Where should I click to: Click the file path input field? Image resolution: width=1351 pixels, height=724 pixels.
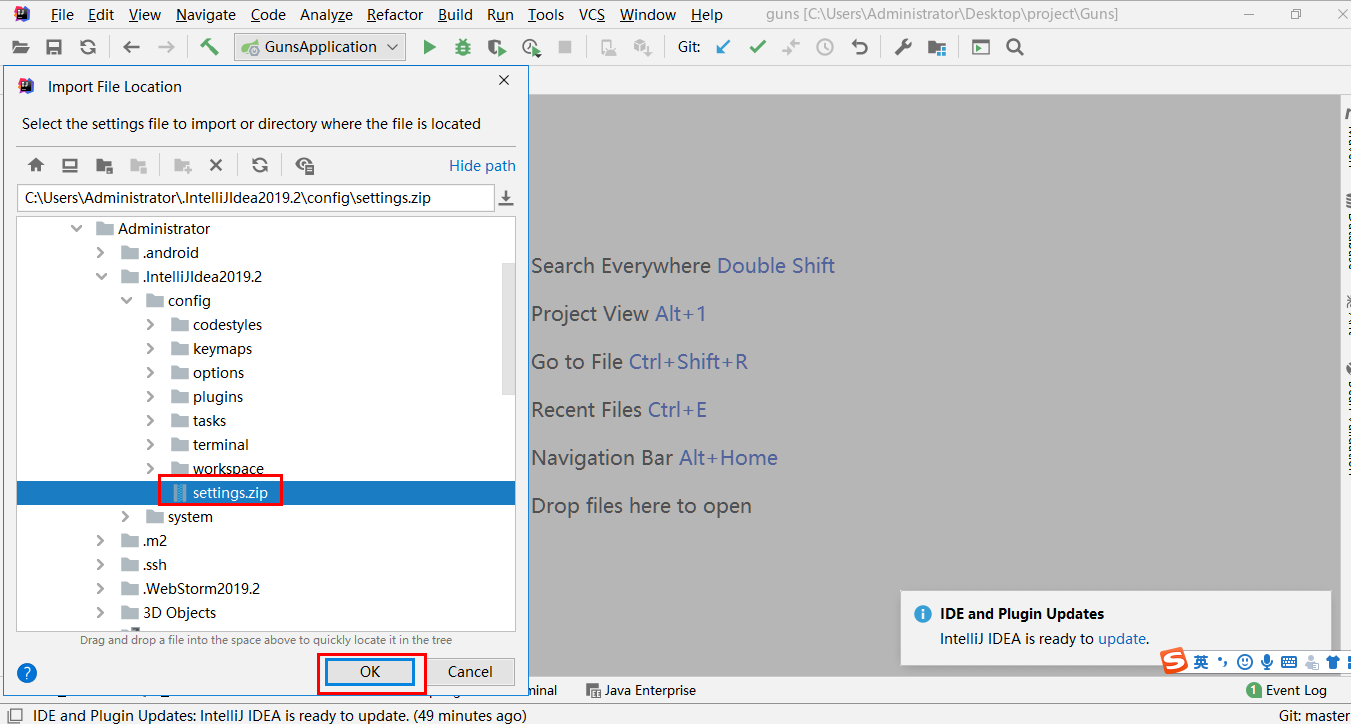(x=255, y=198)
